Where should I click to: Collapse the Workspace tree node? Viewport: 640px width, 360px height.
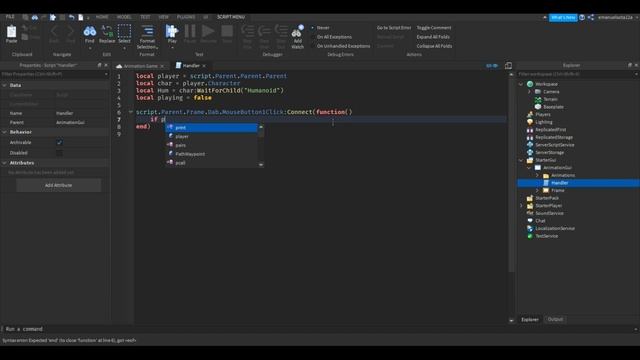point(521,84)
